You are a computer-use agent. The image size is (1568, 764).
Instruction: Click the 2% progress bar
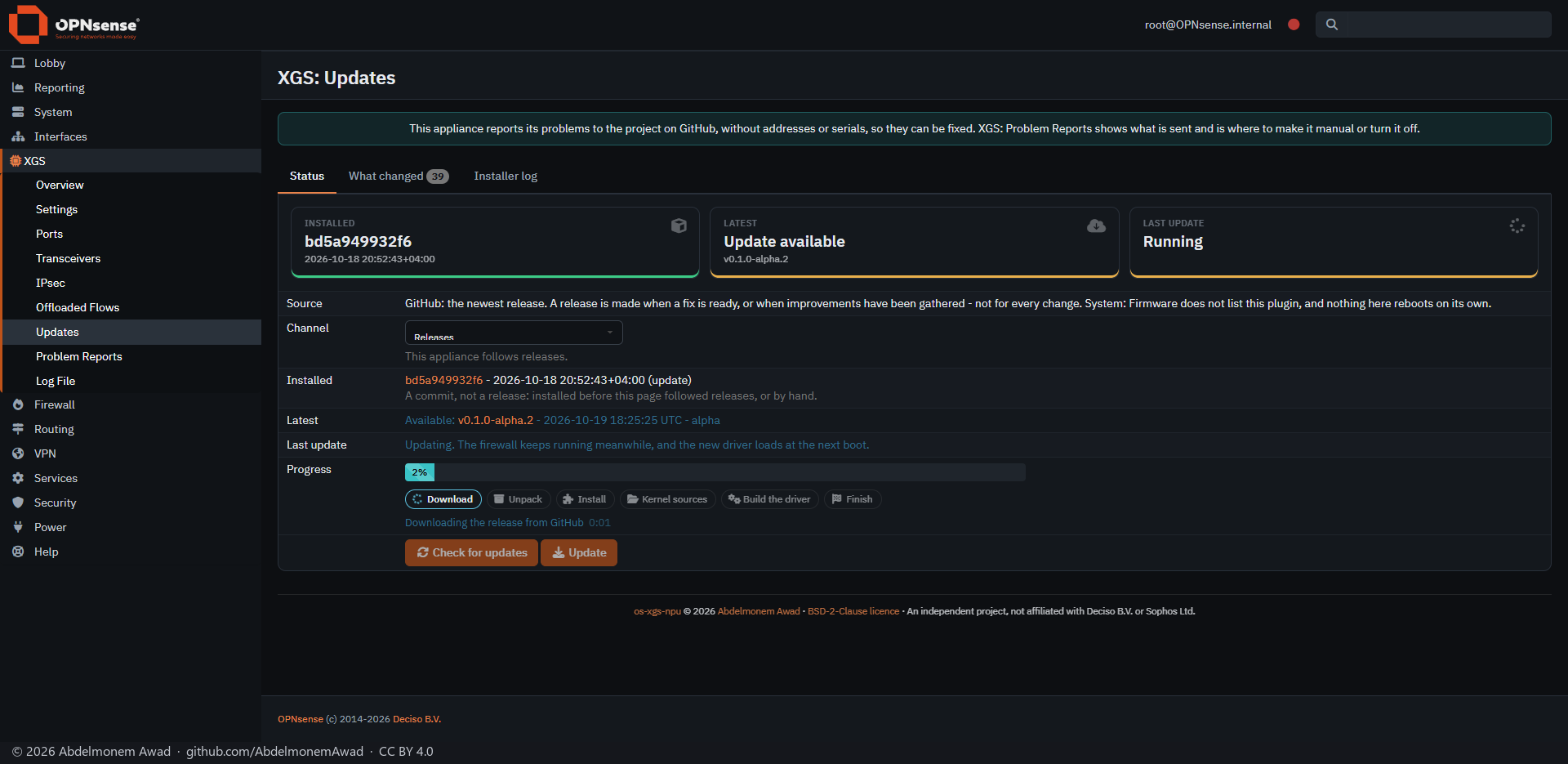(x=715, y=472)
